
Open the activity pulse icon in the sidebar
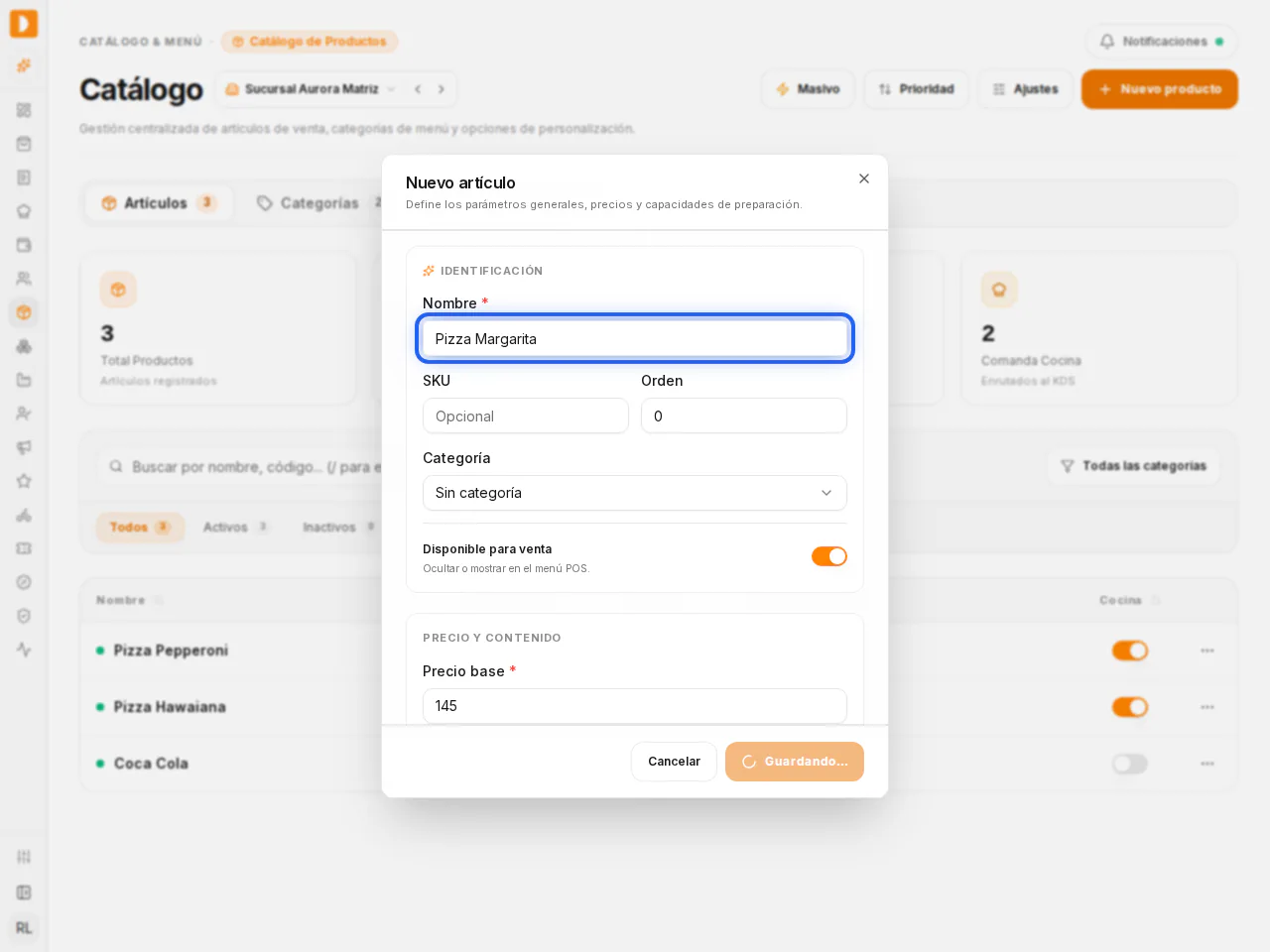(x=24, y=650)
